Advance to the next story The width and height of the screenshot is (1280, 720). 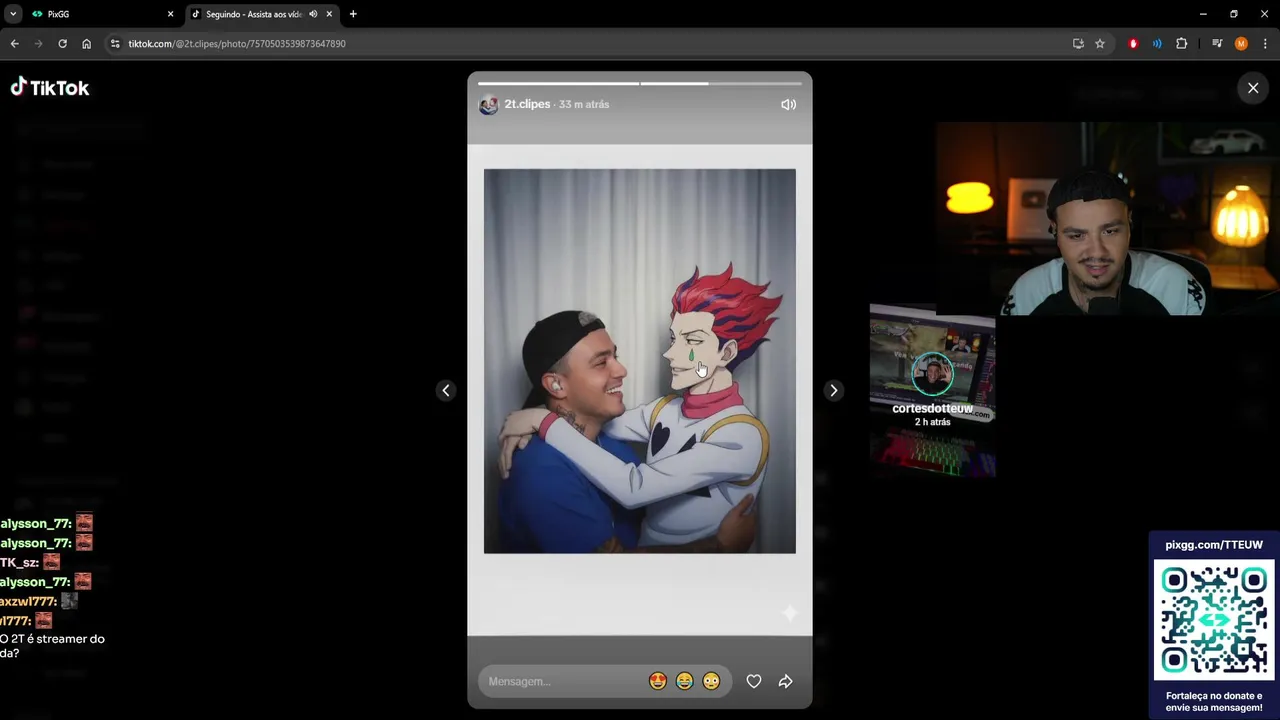[833, 391]
